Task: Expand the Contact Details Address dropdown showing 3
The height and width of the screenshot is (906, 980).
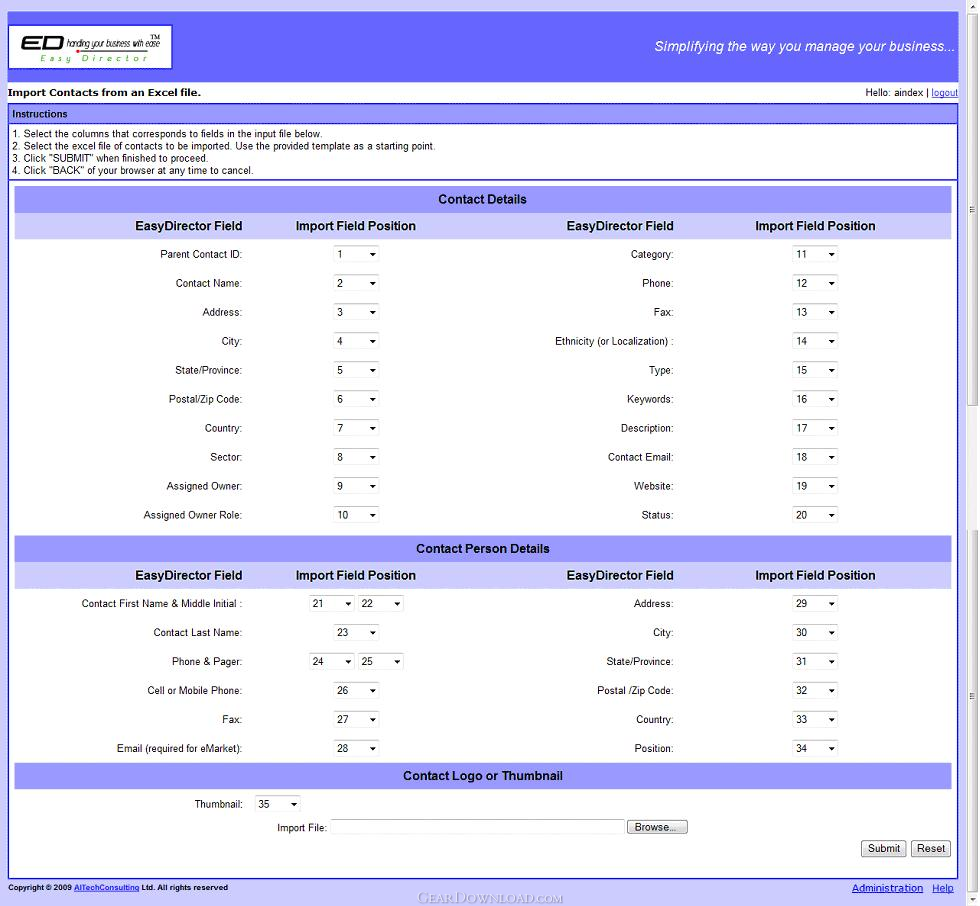Action: click(x=356, y=312)
